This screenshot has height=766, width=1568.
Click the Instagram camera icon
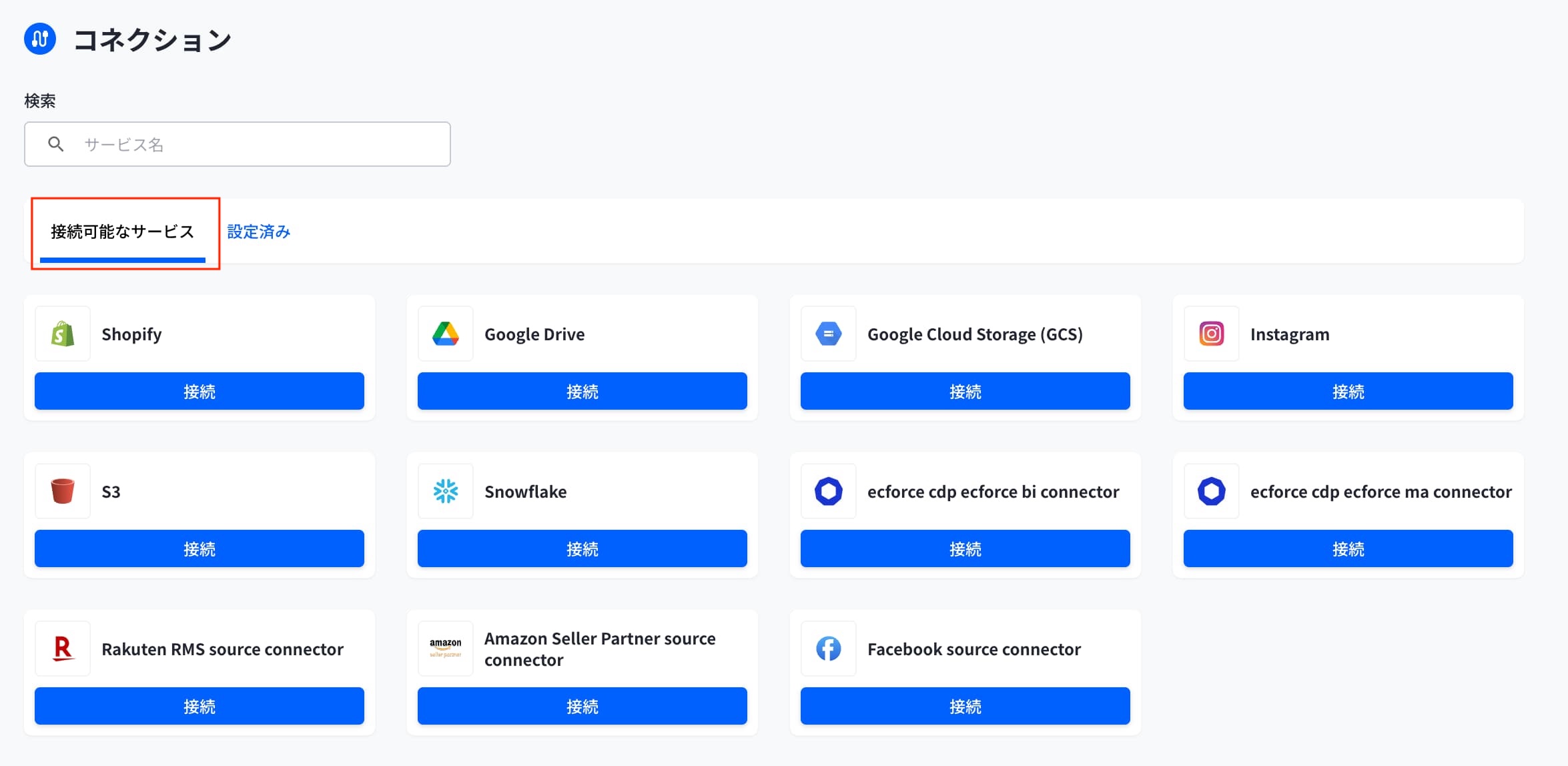tap(1212, 334)
